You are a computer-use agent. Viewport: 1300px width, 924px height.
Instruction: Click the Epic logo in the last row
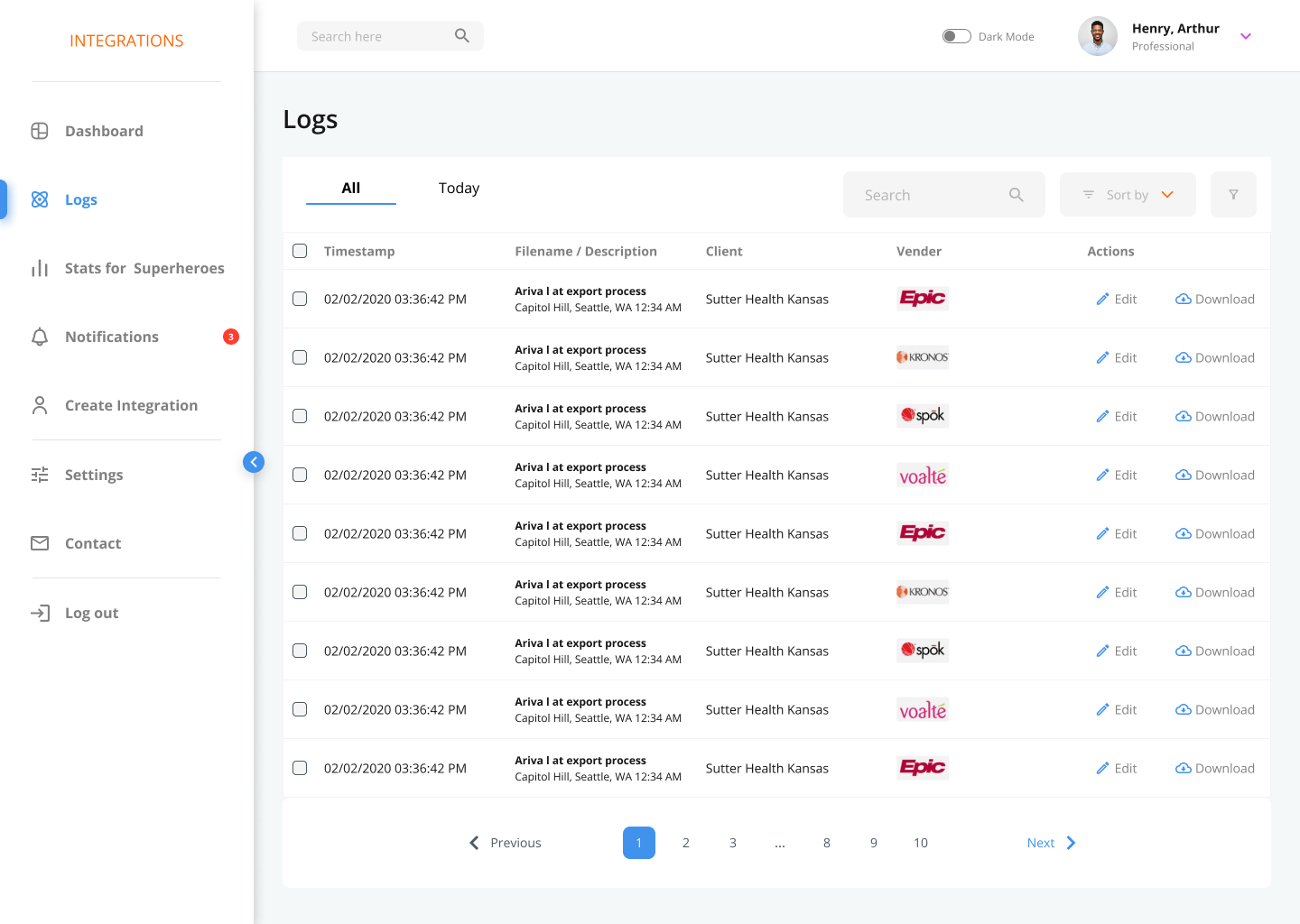pyautogui.click(x=923, y=768)
